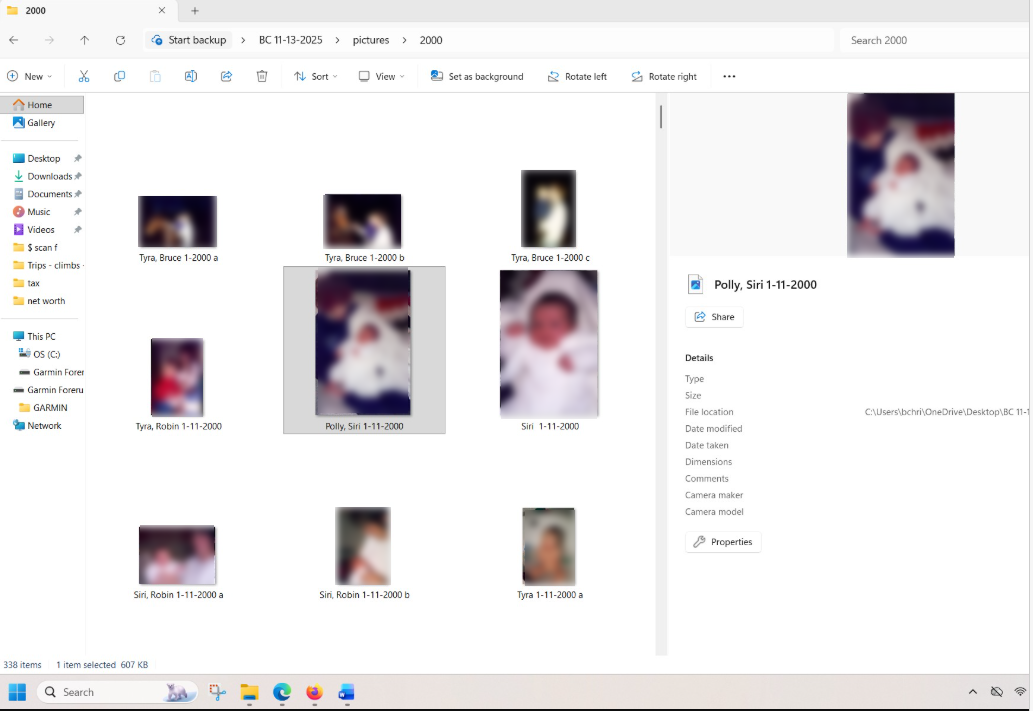
Task: Open Properties in details pane
Action: (x=723, y=542)
